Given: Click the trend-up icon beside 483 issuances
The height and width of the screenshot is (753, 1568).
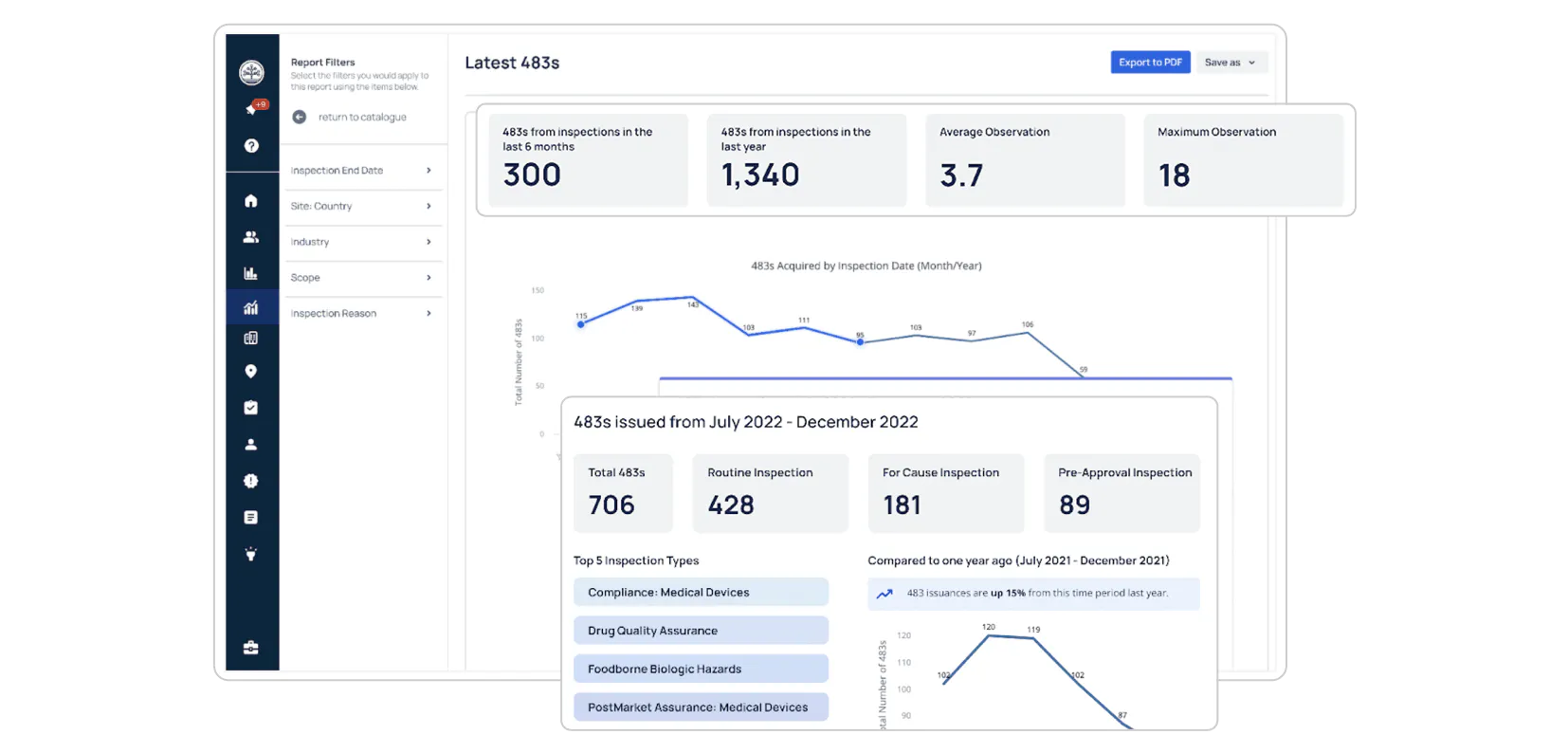Looking at the screenshot, I should click(x=884, y=594).
